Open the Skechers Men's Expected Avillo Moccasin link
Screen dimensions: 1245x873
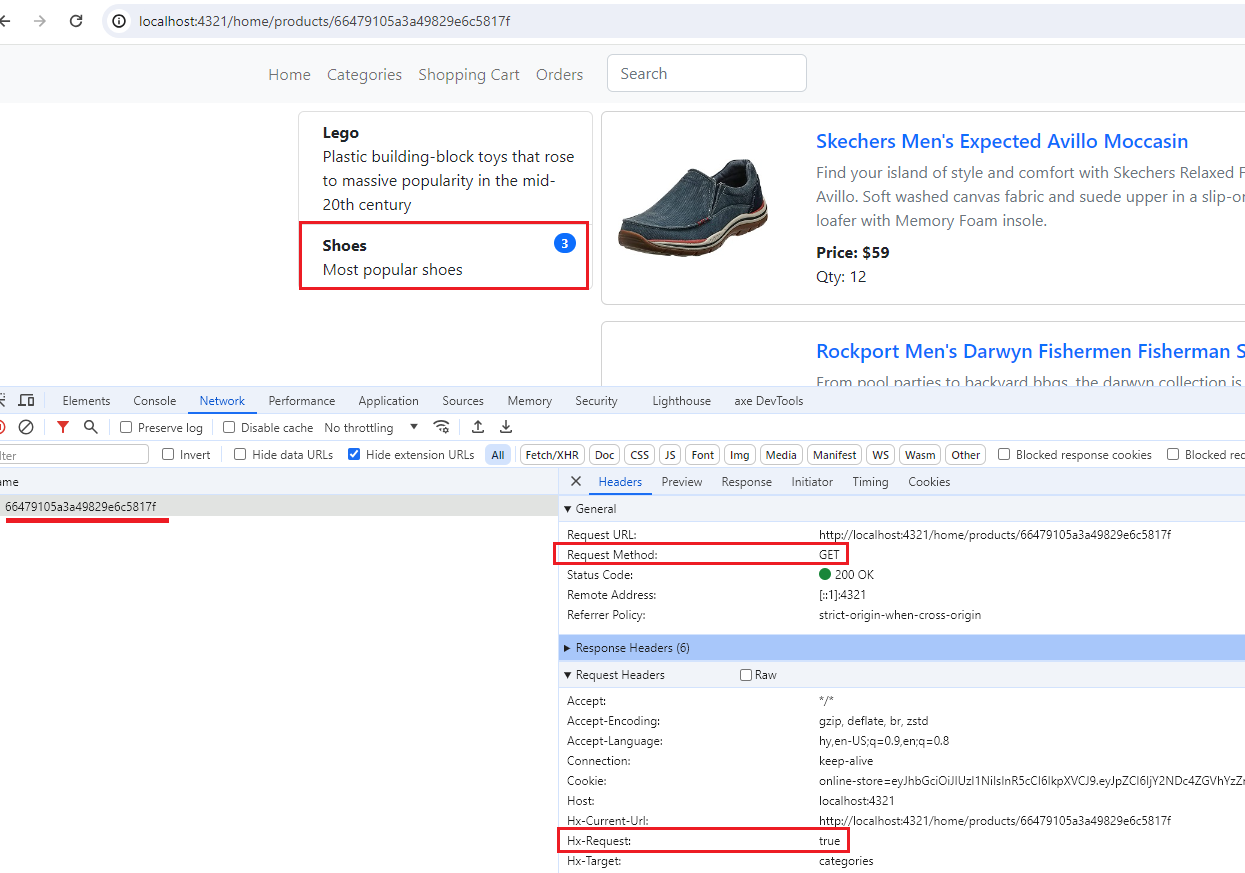click(1002, 141)
